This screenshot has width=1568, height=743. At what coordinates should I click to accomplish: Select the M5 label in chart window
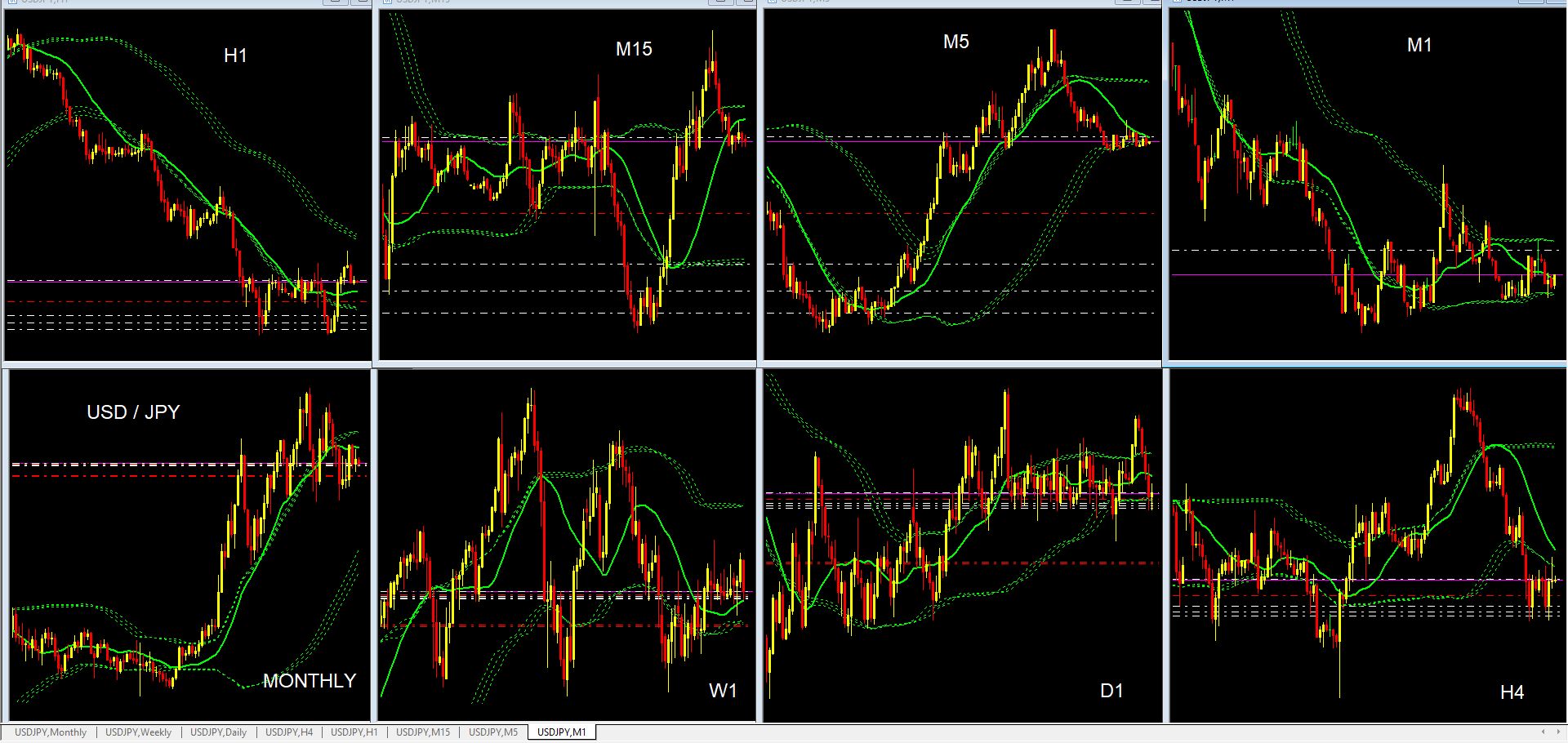click(x=955, y=42)
